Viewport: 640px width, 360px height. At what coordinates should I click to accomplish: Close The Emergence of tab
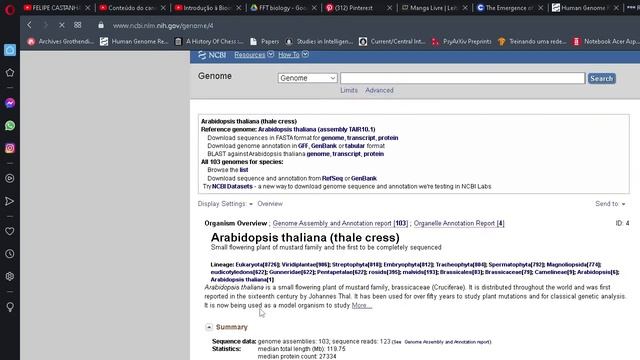tap(540, 8)
